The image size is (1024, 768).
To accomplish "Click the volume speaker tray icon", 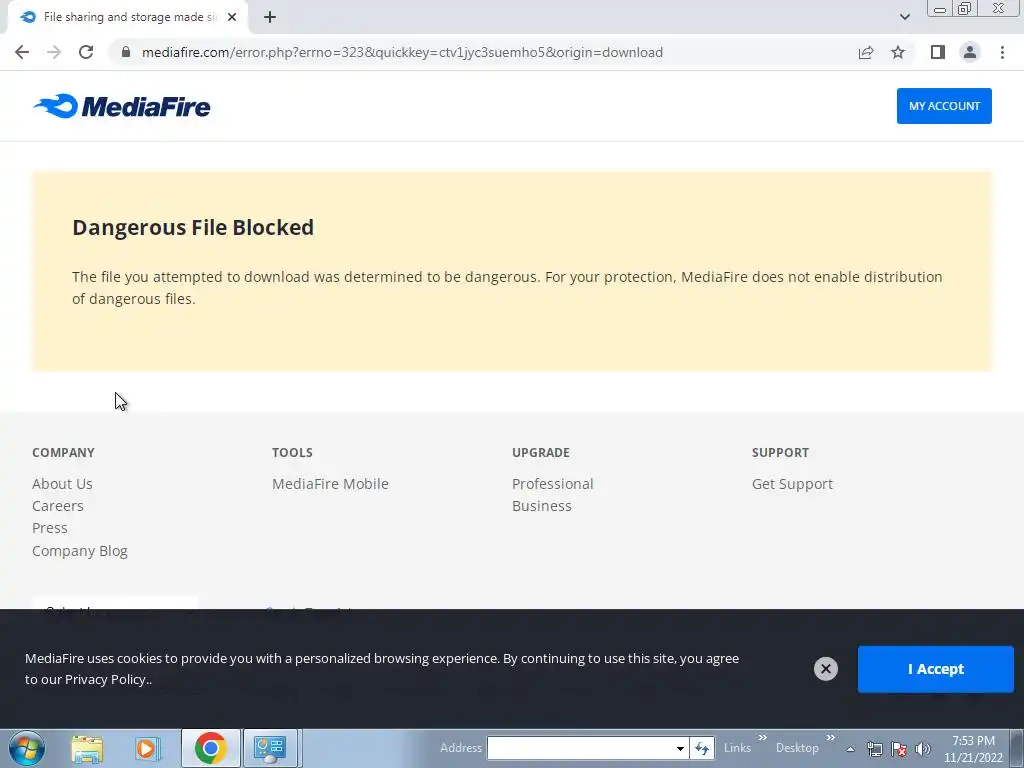I will click(x=923, y=749).
